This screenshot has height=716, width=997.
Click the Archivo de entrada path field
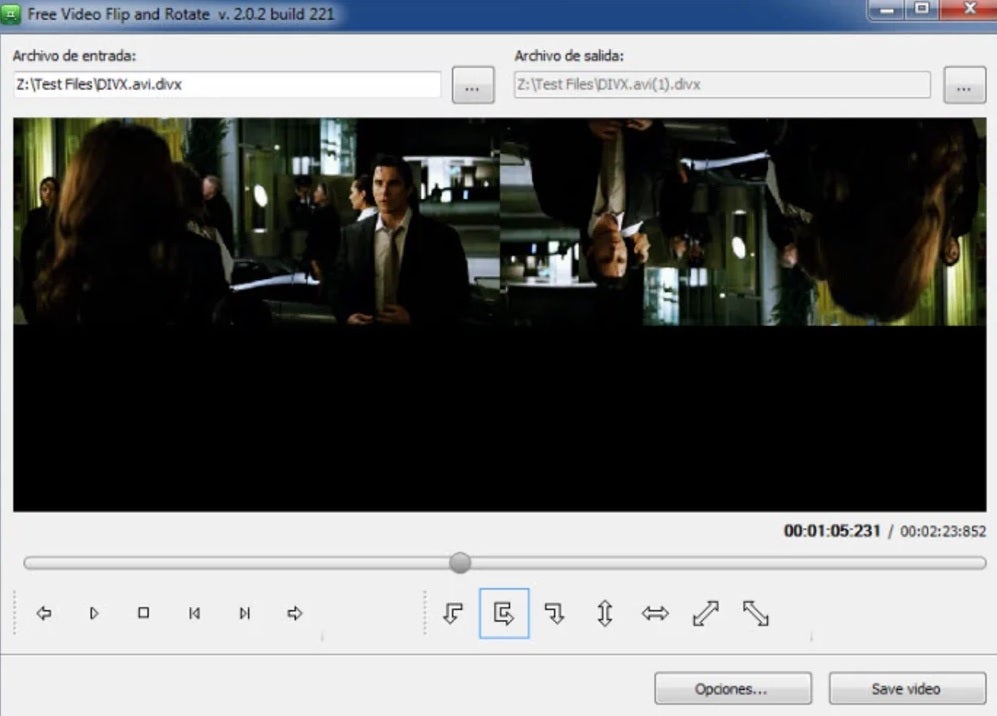tap(227, 85)
